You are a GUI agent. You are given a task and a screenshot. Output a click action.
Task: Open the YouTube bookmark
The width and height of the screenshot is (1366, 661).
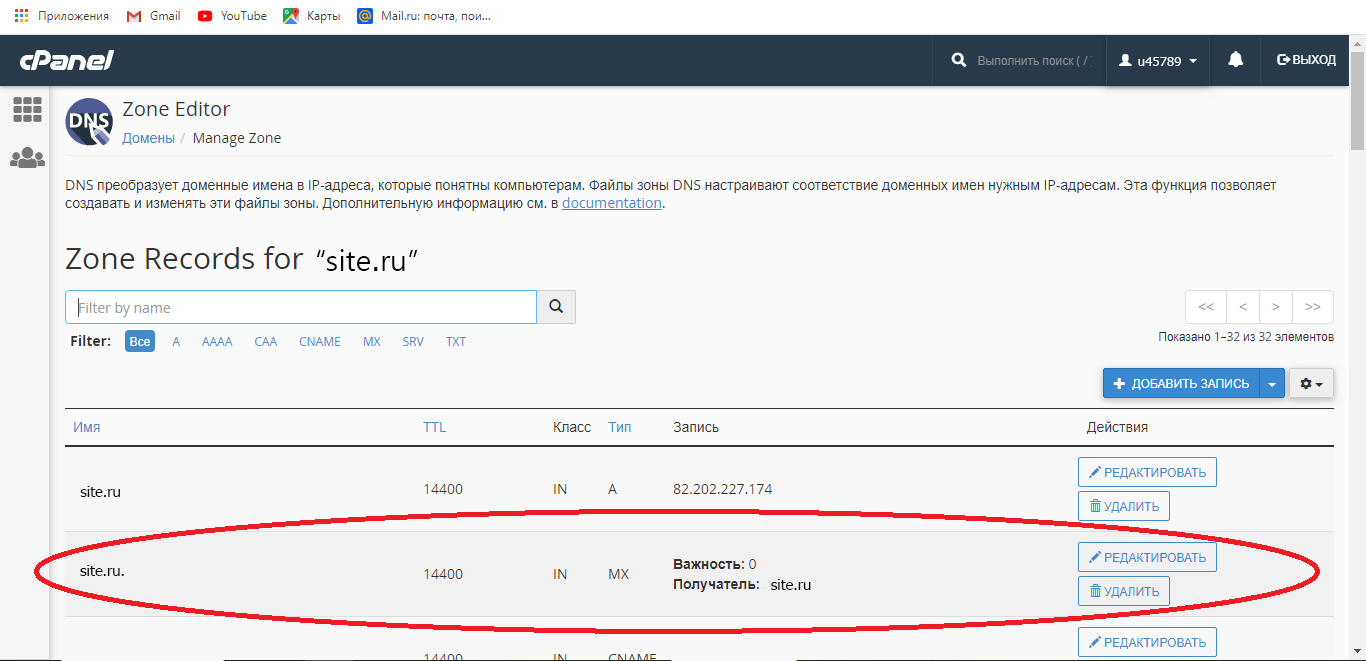pos(232,16)
